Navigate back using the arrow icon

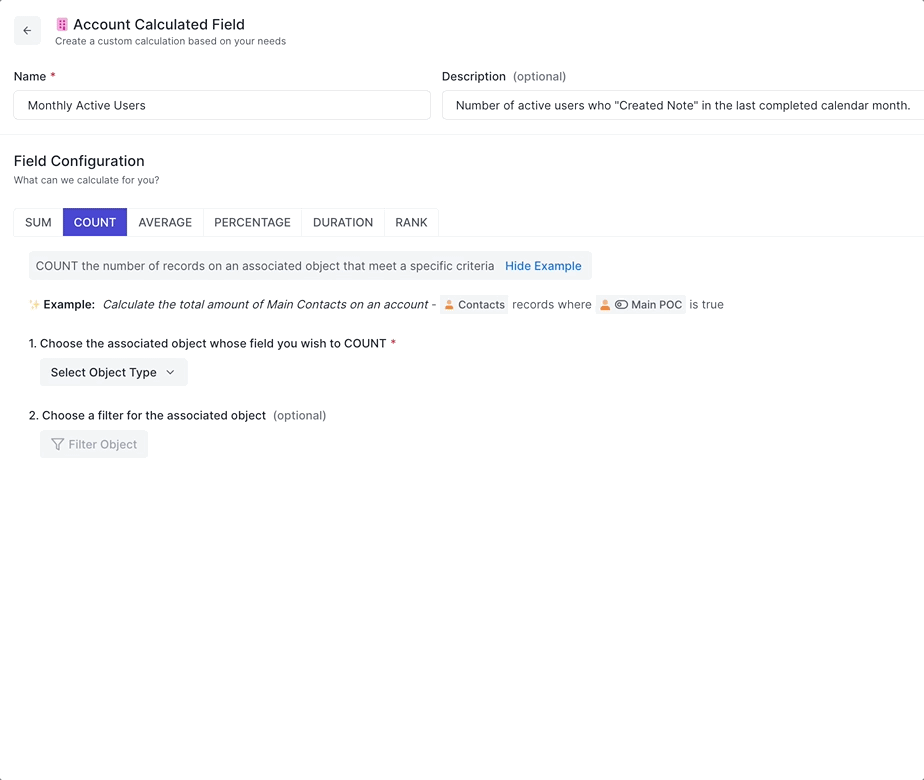coord(27,31)
